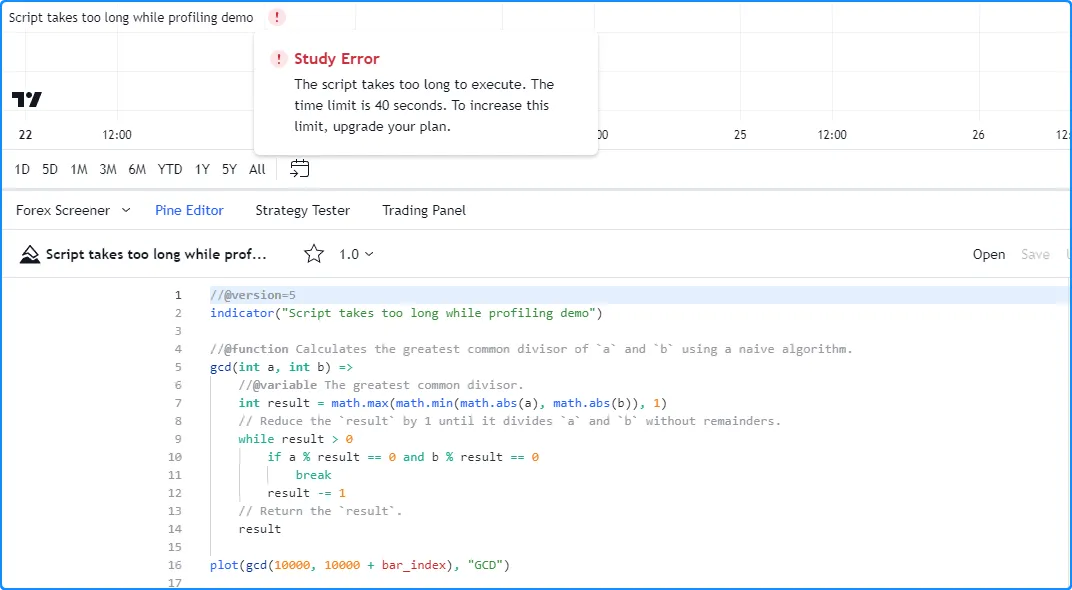Set chart range to 5Y
1072x590 pixels.
229,169
